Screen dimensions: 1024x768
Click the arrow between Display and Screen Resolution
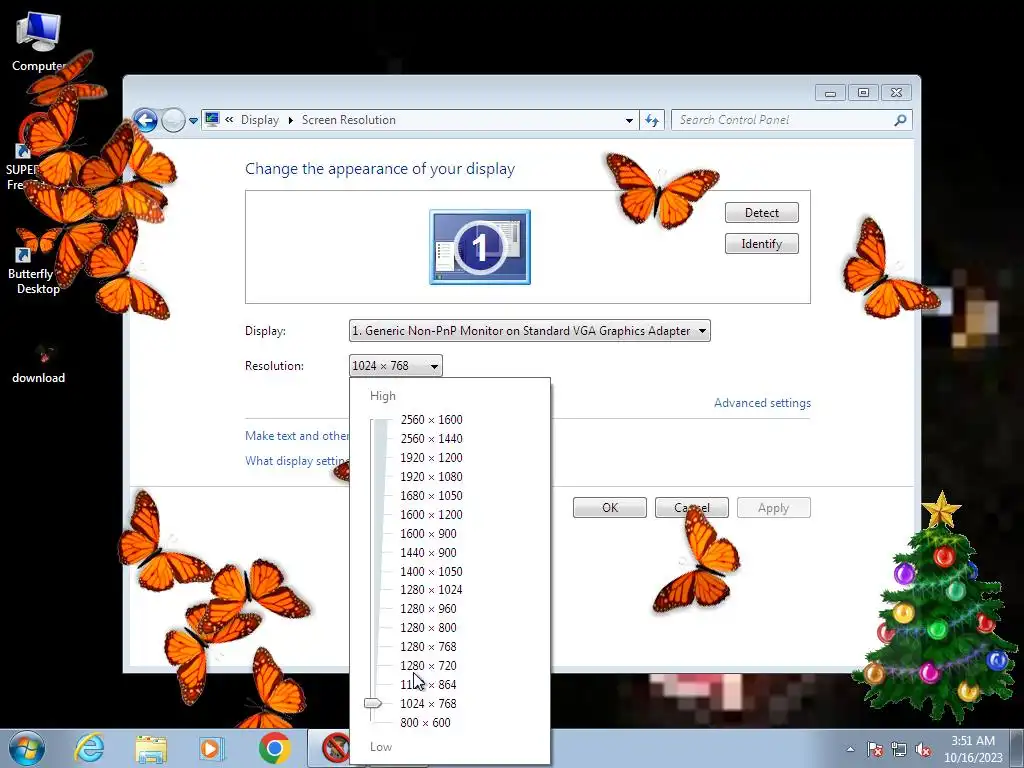click(x=291, y=120)
